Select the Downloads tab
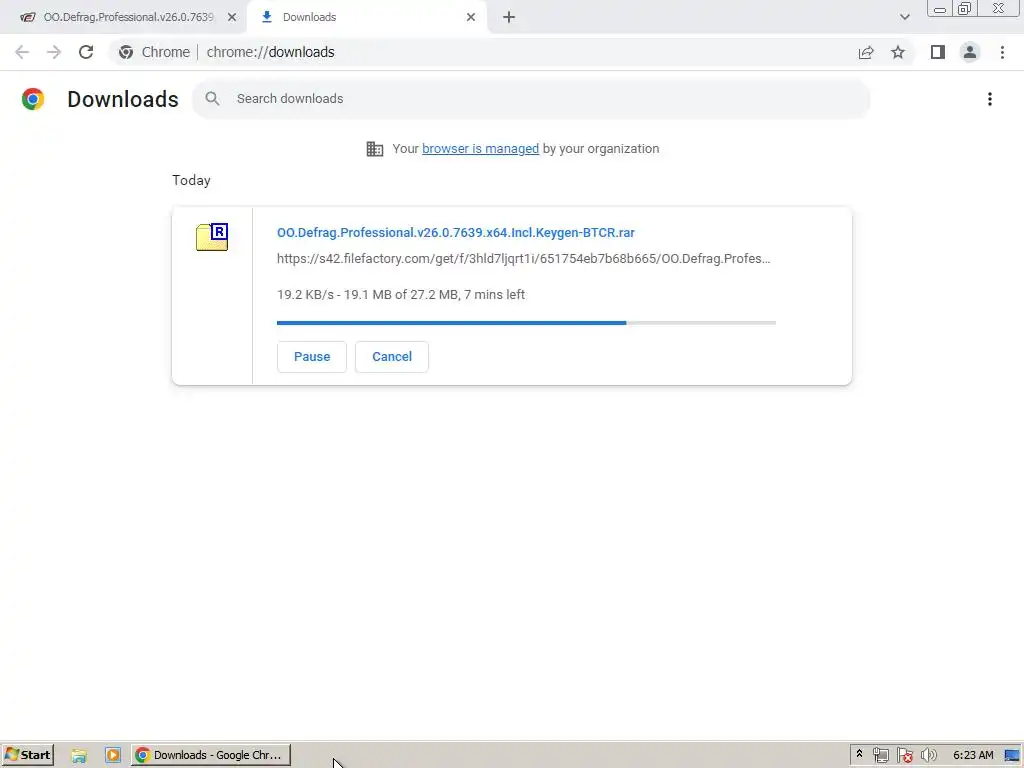The width and height of the screenshot is (1024, 768). click(366, 17)
